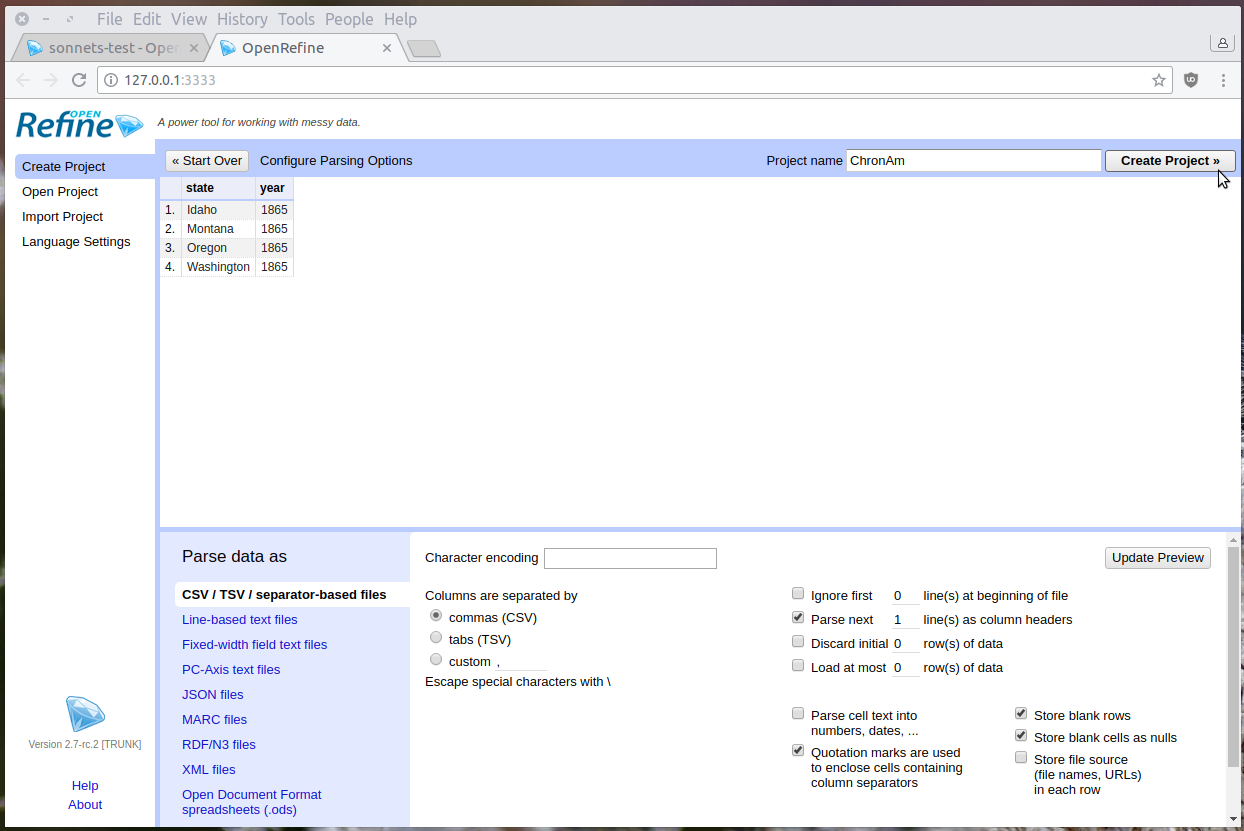Open the History menu
The height and width of the screenshot is (831, 1244).
point(242,19)
